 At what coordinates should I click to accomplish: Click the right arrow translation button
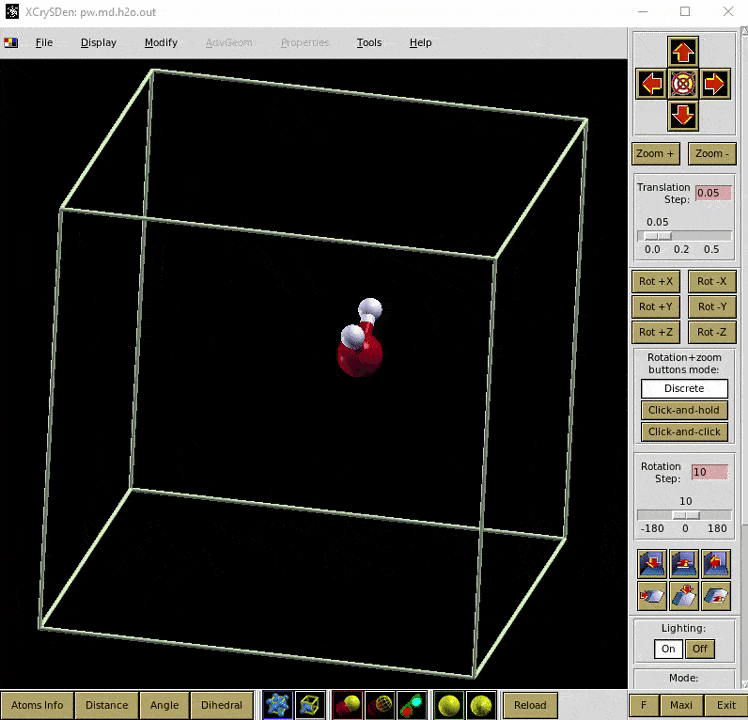pyautogui.click(x=714, y=83)
